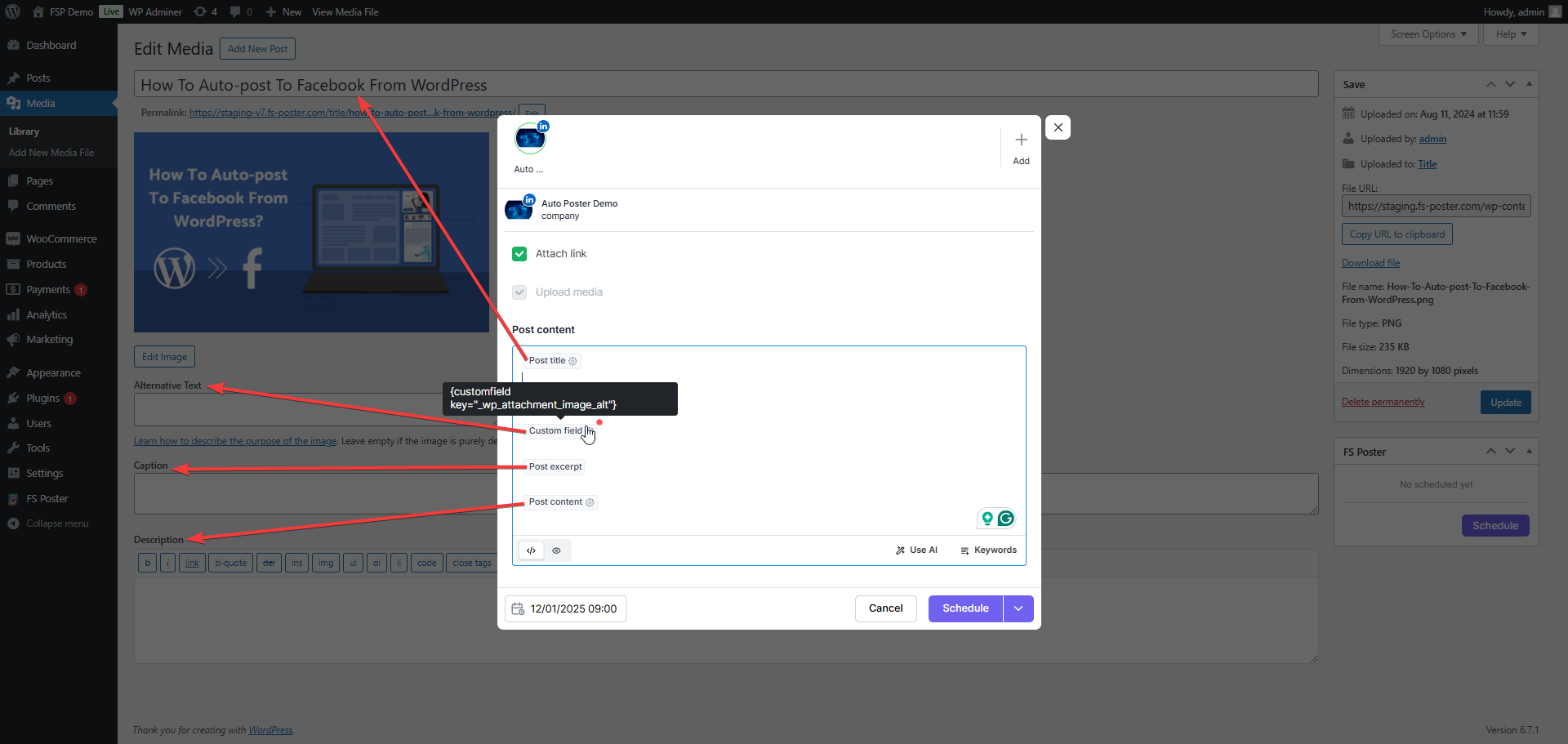The image size is (1568, 744).
Task: Select the Auto LinkedIn channel avatar
Action: click(530, 139)
